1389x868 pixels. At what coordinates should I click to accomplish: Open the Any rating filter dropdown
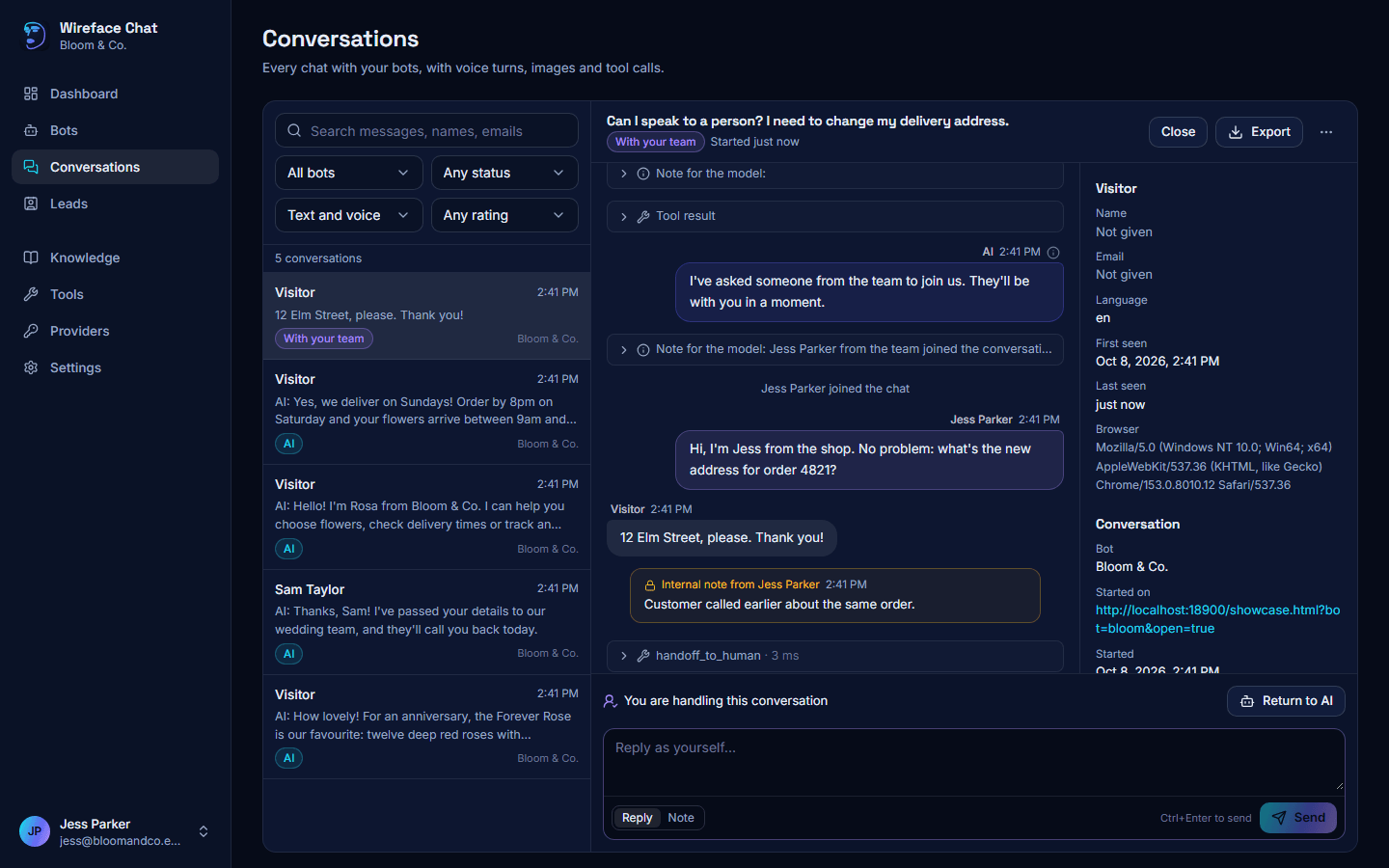[504, 215]
